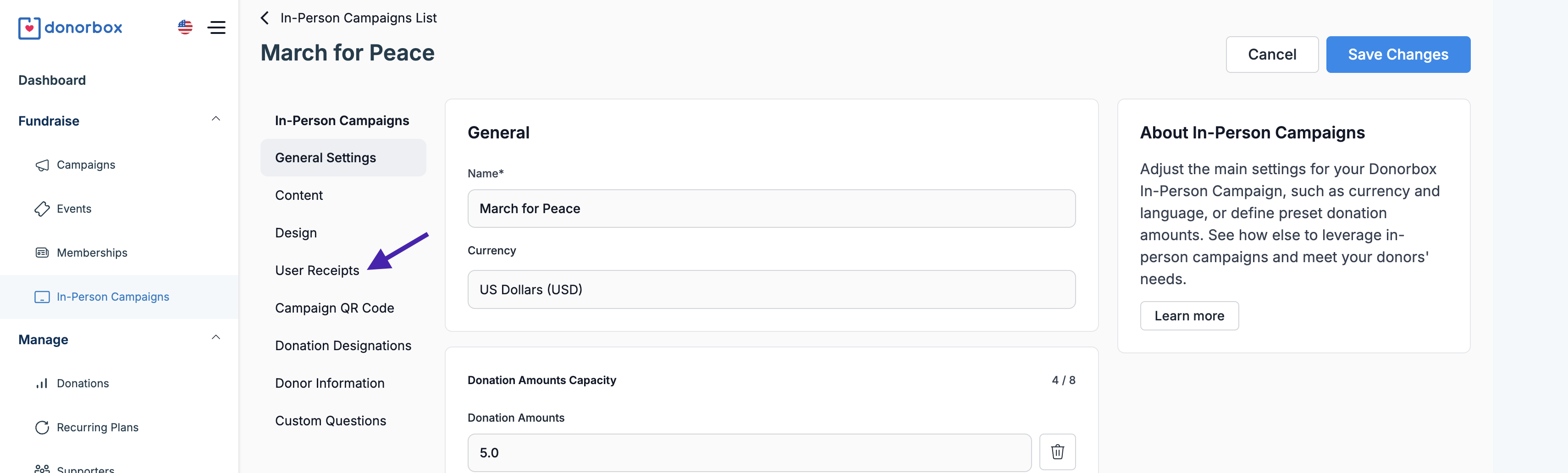Image resolution: width=1568 pixels, height=473 pixels.
Task: Click the Donorbox logo
Action: (70, 28)
